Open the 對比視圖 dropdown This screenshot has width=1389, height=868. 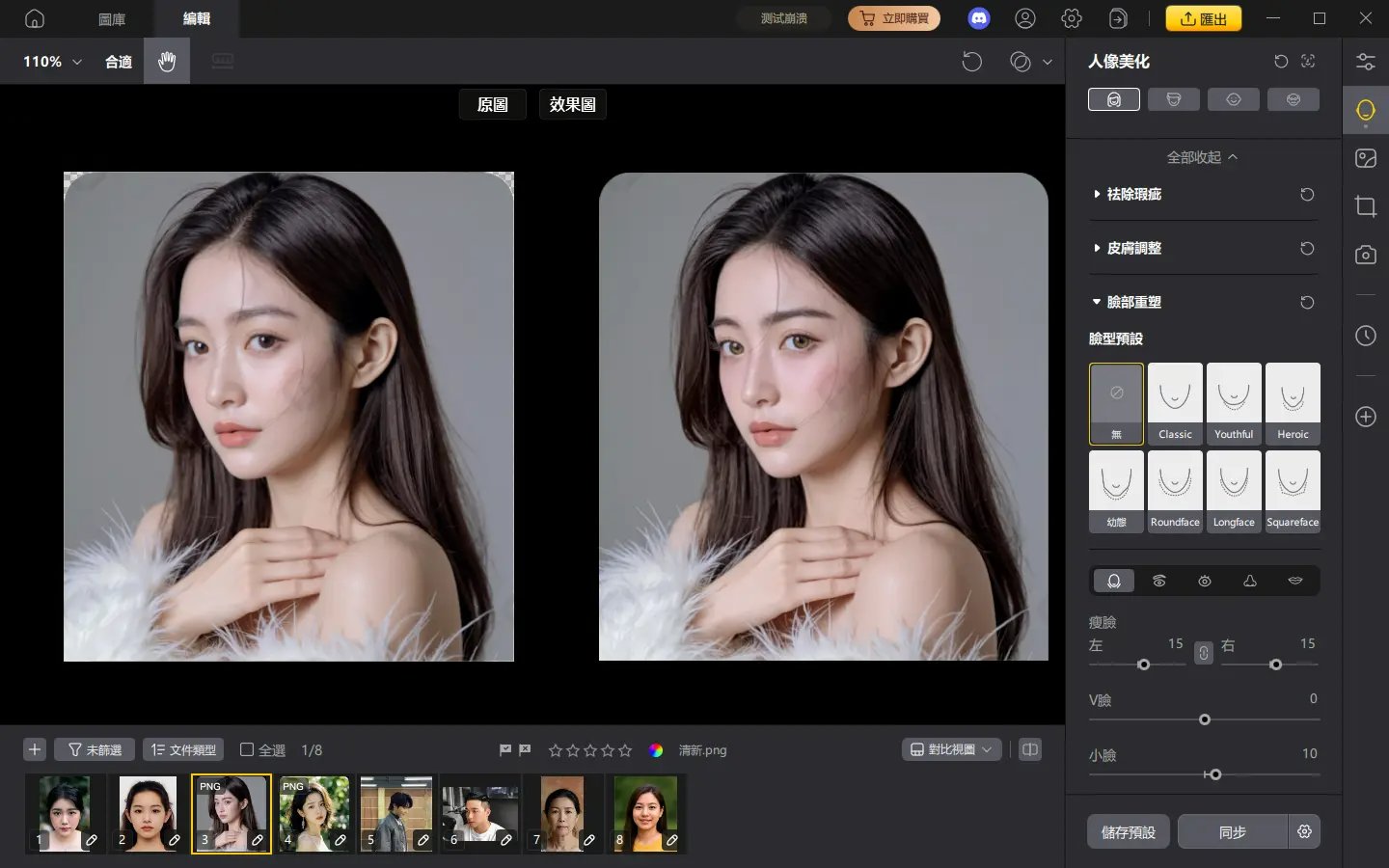coord(951,748)
